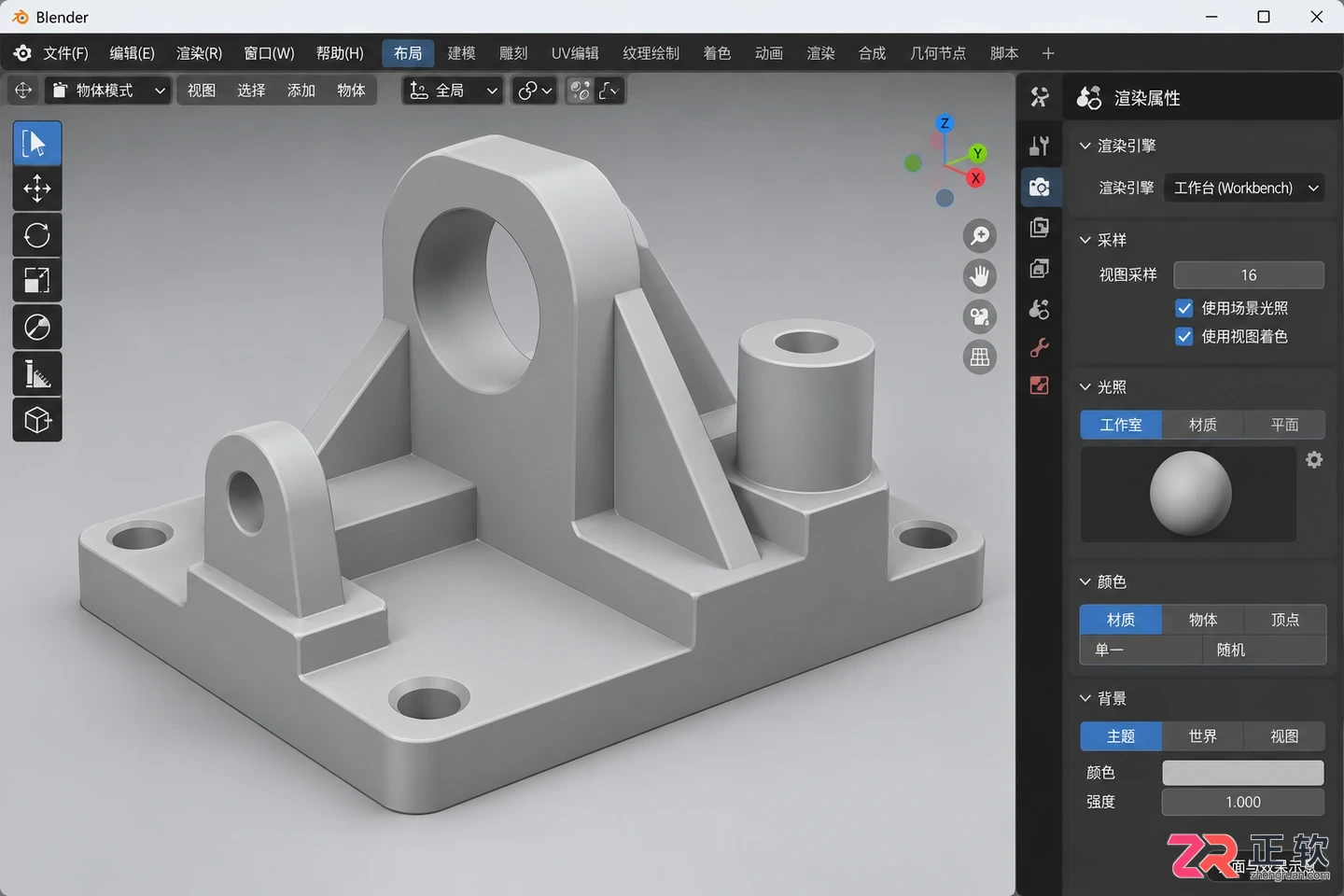Open the 全局 transform orientation dropdown
Image resolution: width=1344 pixels, height=896 pixels.
(x=454, y=91)
